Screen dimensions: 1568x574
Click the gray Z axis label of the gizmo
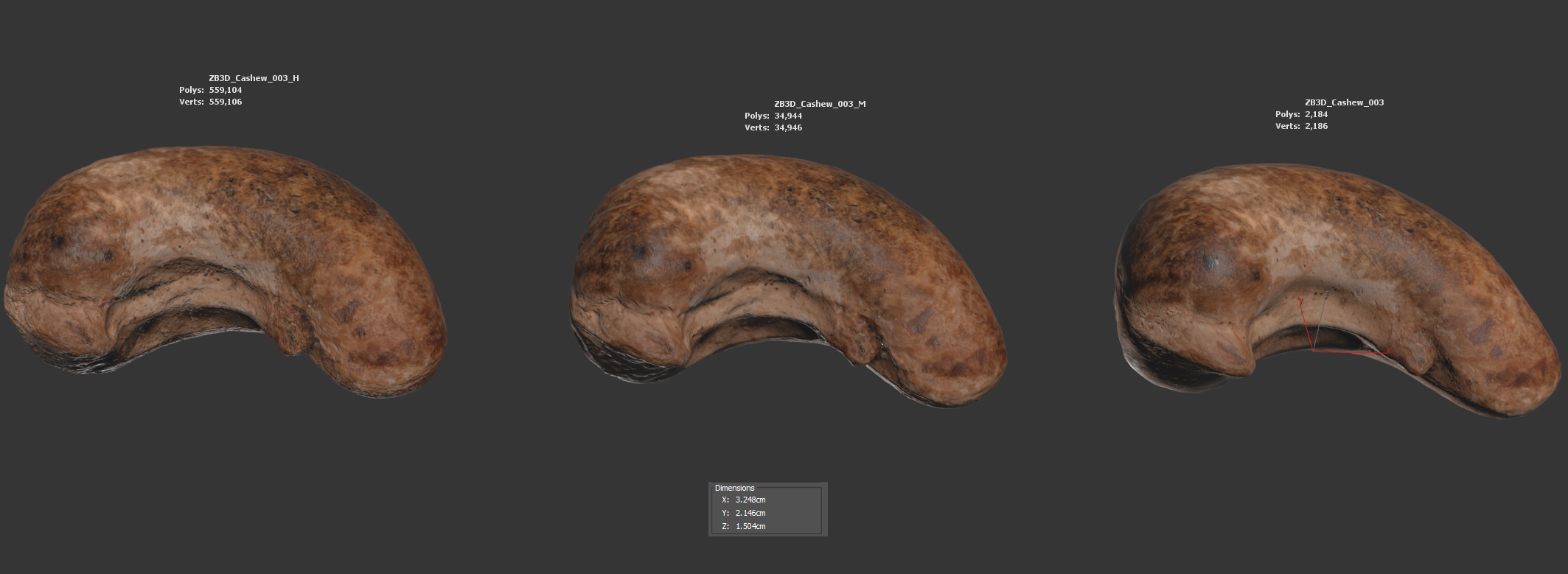pyautogui.click(x=1327, y=294)
